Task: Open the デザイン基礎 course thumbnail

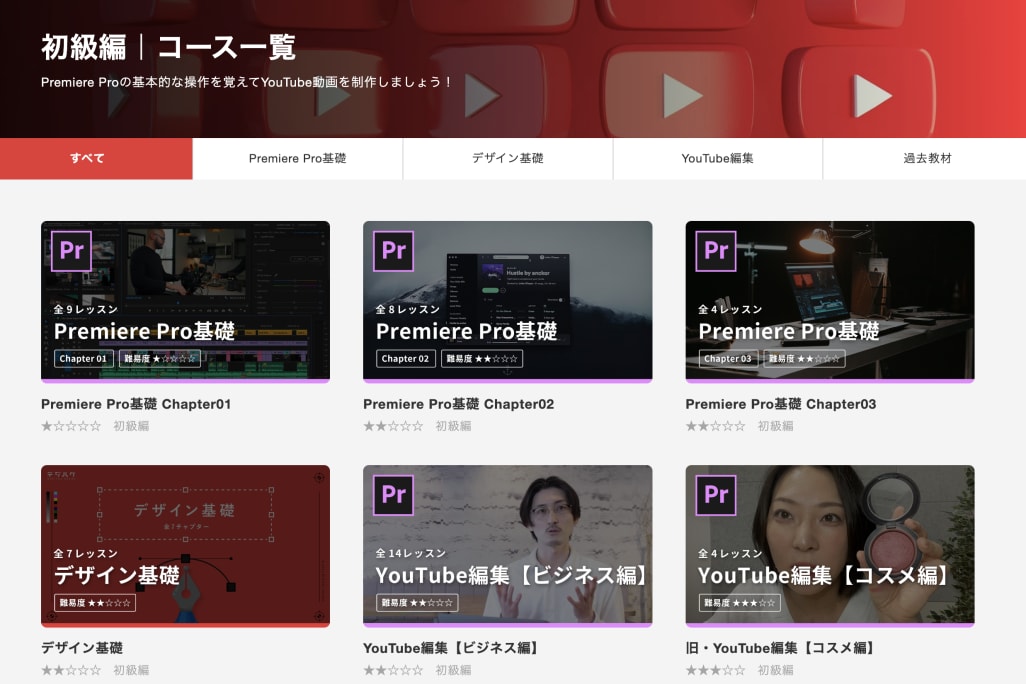Action: pos(185,545)
